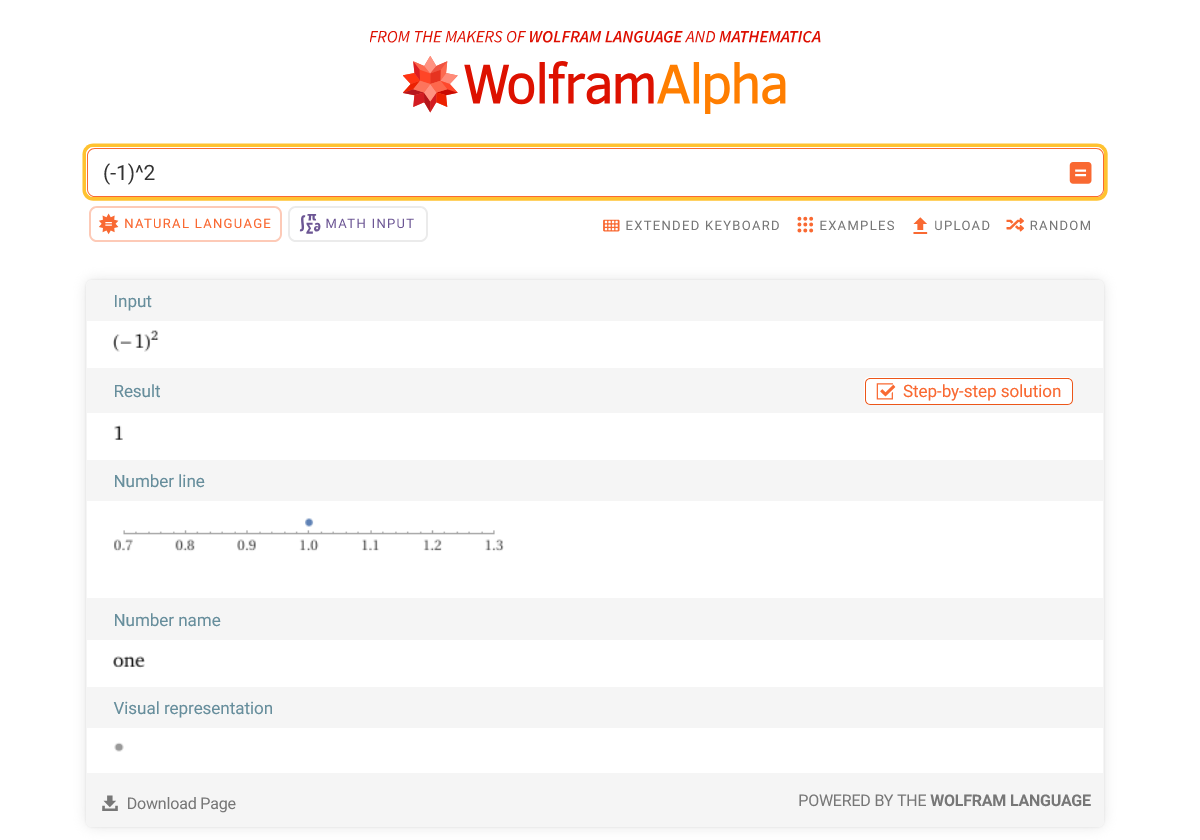
Task: Click 'Powered by the Wolfram Language' text
Action: (944, 800)
